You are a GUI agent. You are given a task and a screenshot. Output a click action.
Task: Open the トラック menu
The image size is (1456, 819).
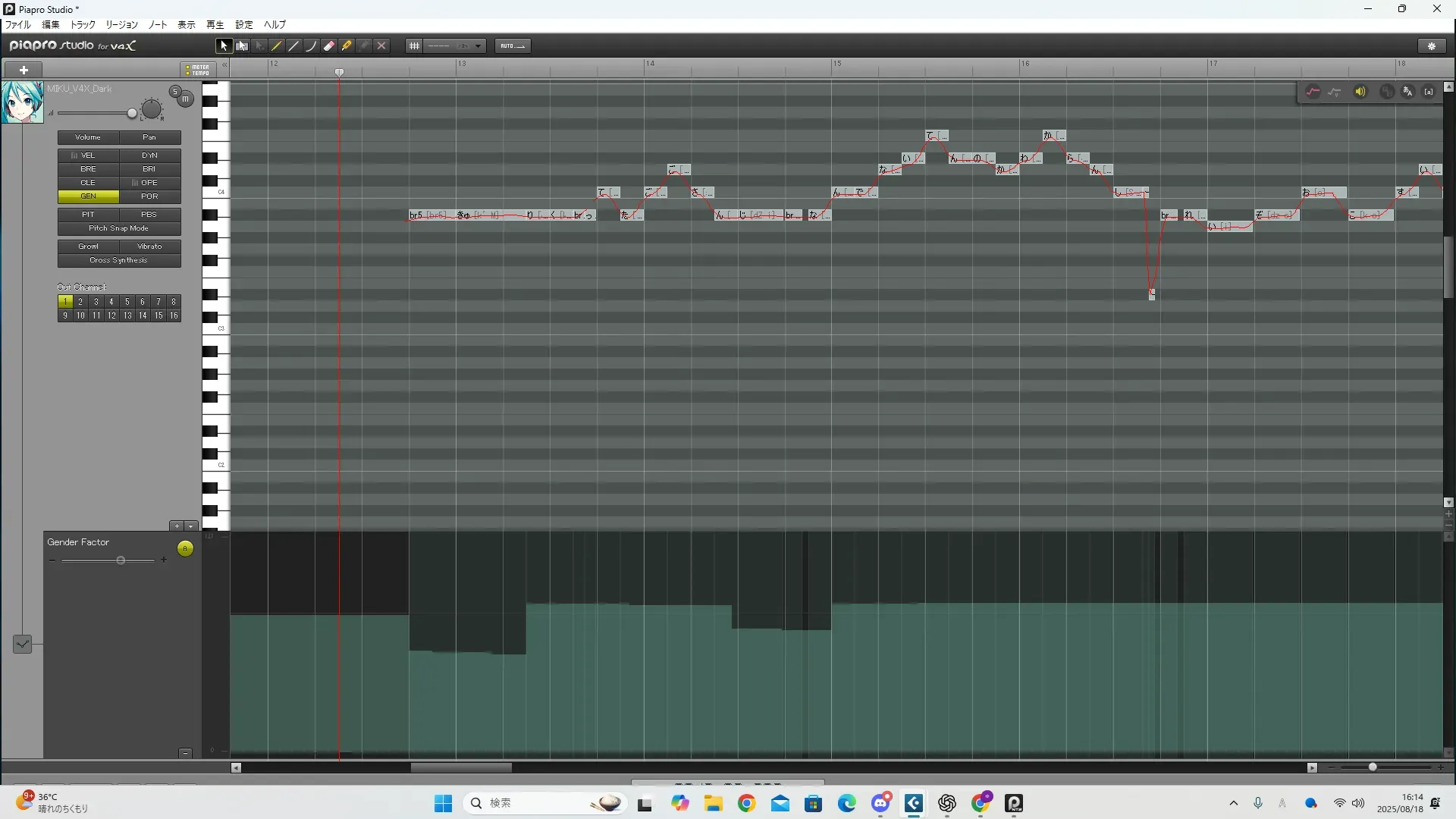83,25
